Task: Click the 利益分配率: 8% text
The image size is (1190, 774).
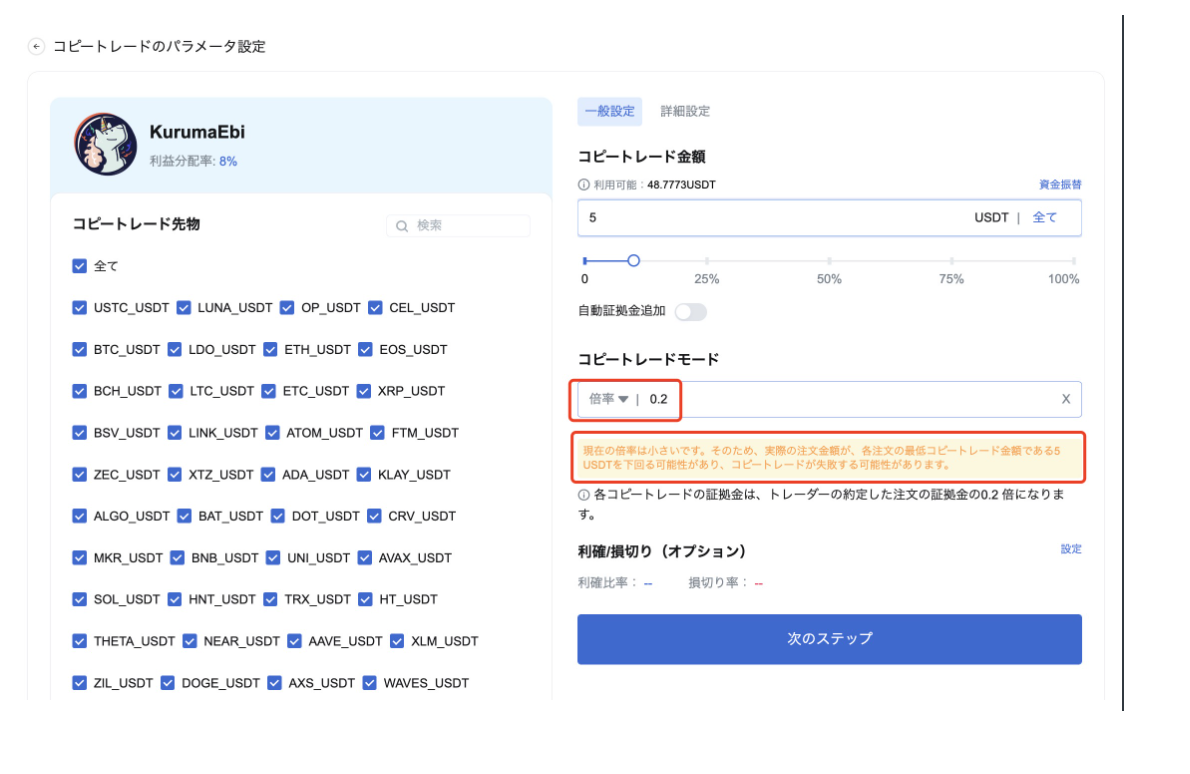Action: (x=194, y=162)
